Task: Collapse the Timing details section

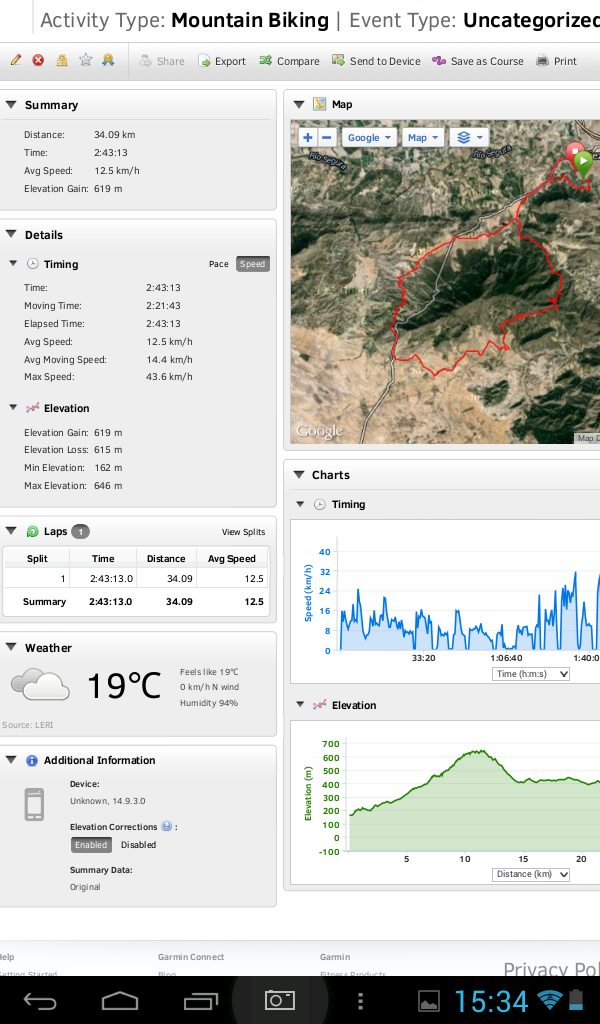Action: coord(13,263)
